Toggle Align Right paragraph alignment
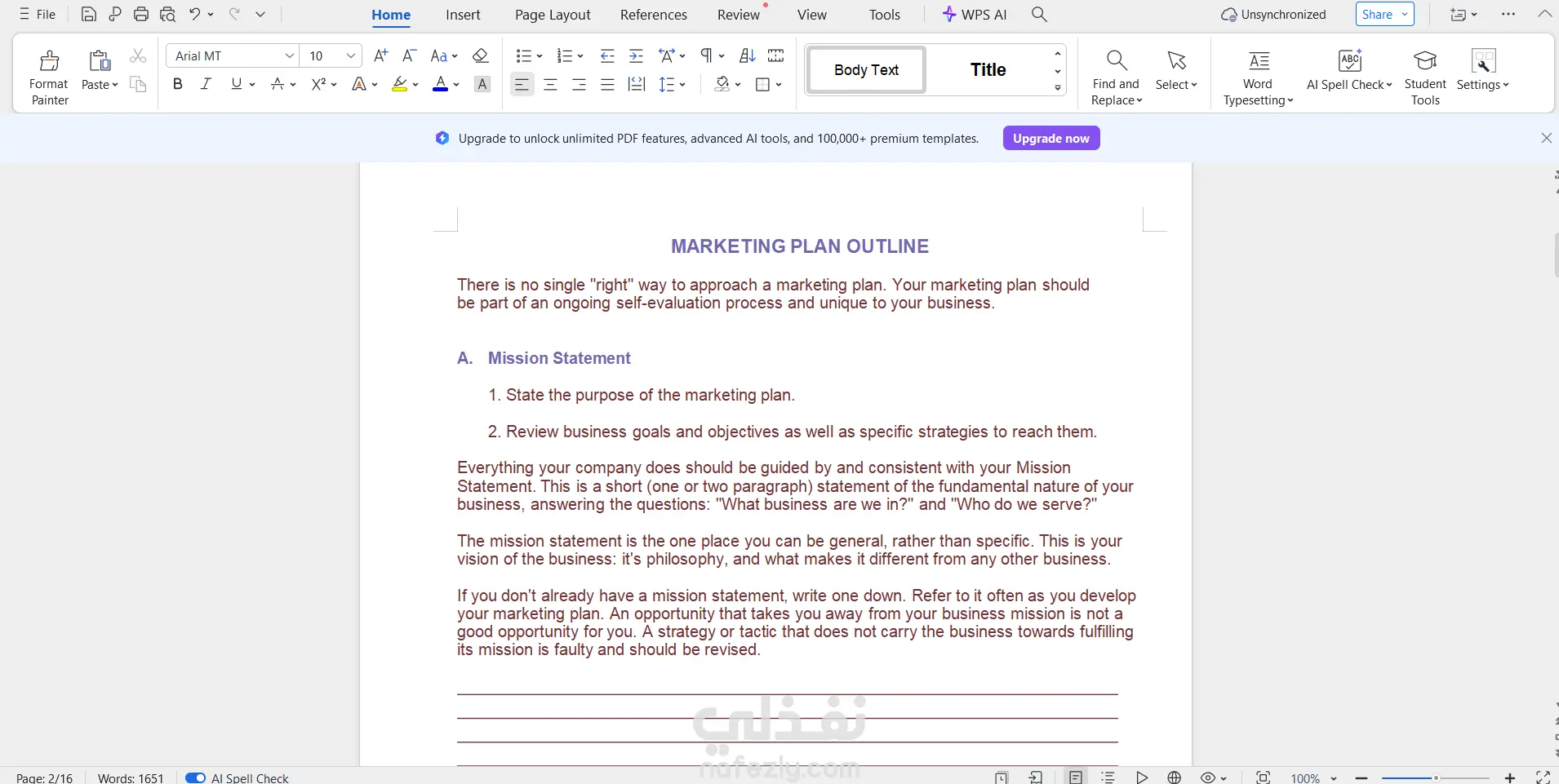 580,84
